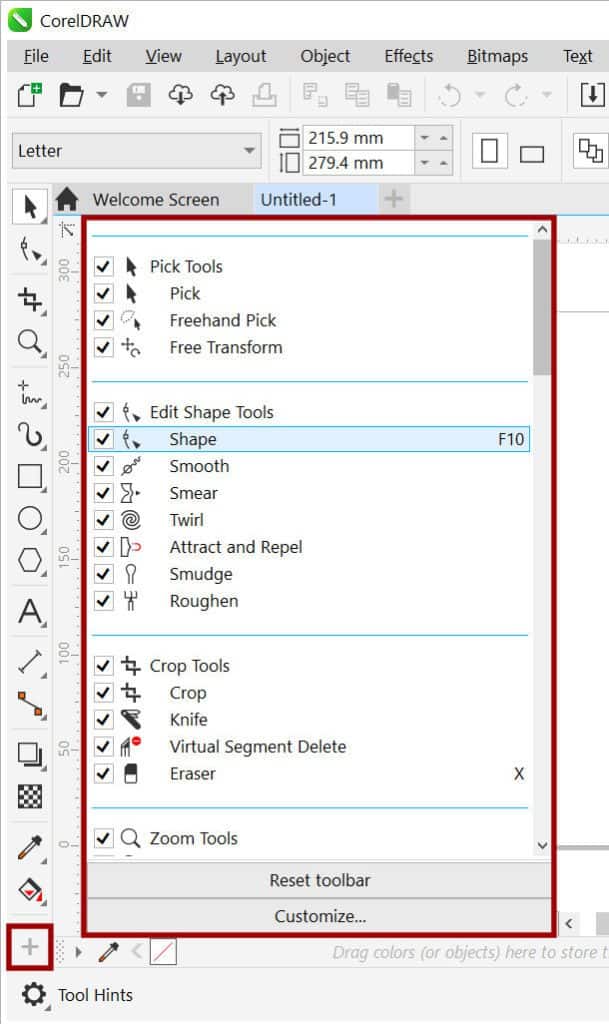Select the Crop tool in the toolbox
This screenshot has height=1024, width=609.
30,298
